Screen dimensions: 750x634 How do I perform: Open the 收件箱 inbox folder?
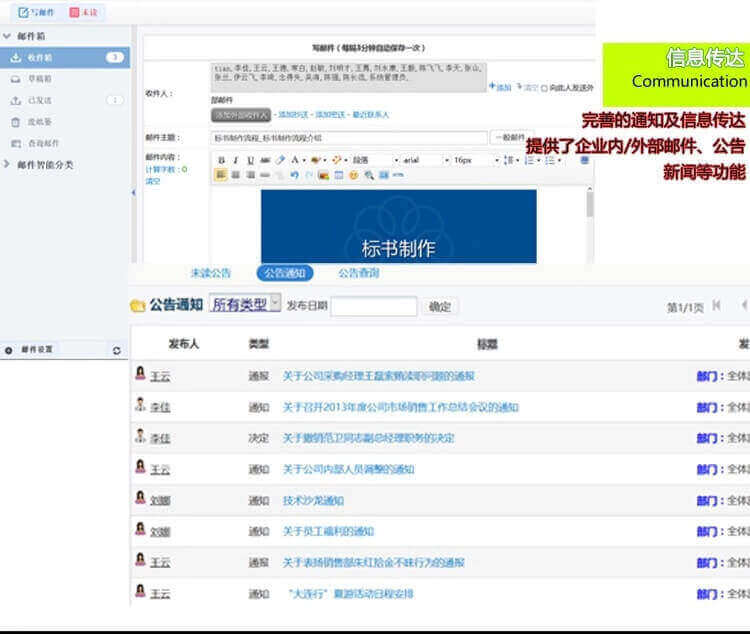tap(41, 58)
